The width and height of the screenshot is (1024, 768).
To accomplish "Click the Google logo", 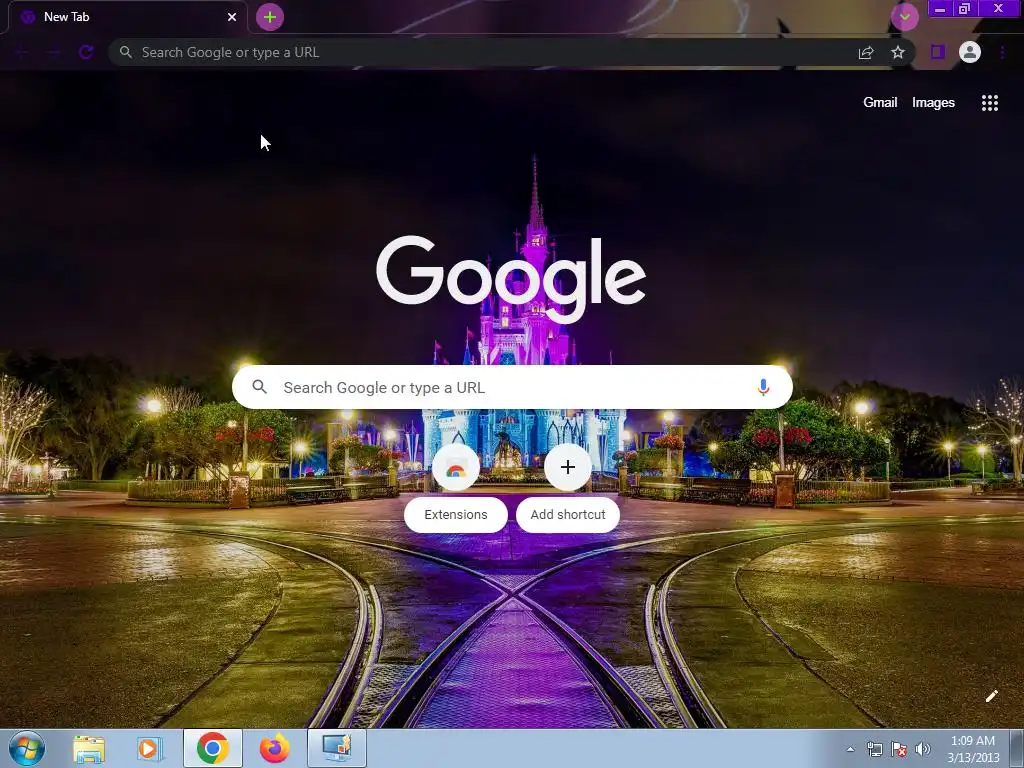I will (511, 279).
